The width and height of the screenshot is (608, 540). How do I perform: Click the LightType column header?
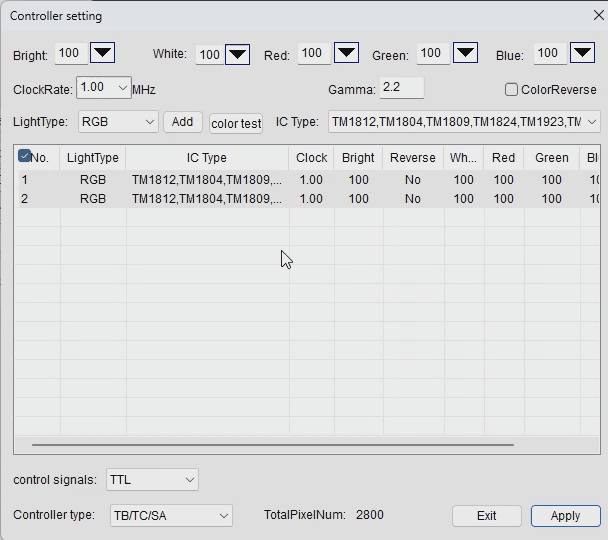(x=93, y=158)
